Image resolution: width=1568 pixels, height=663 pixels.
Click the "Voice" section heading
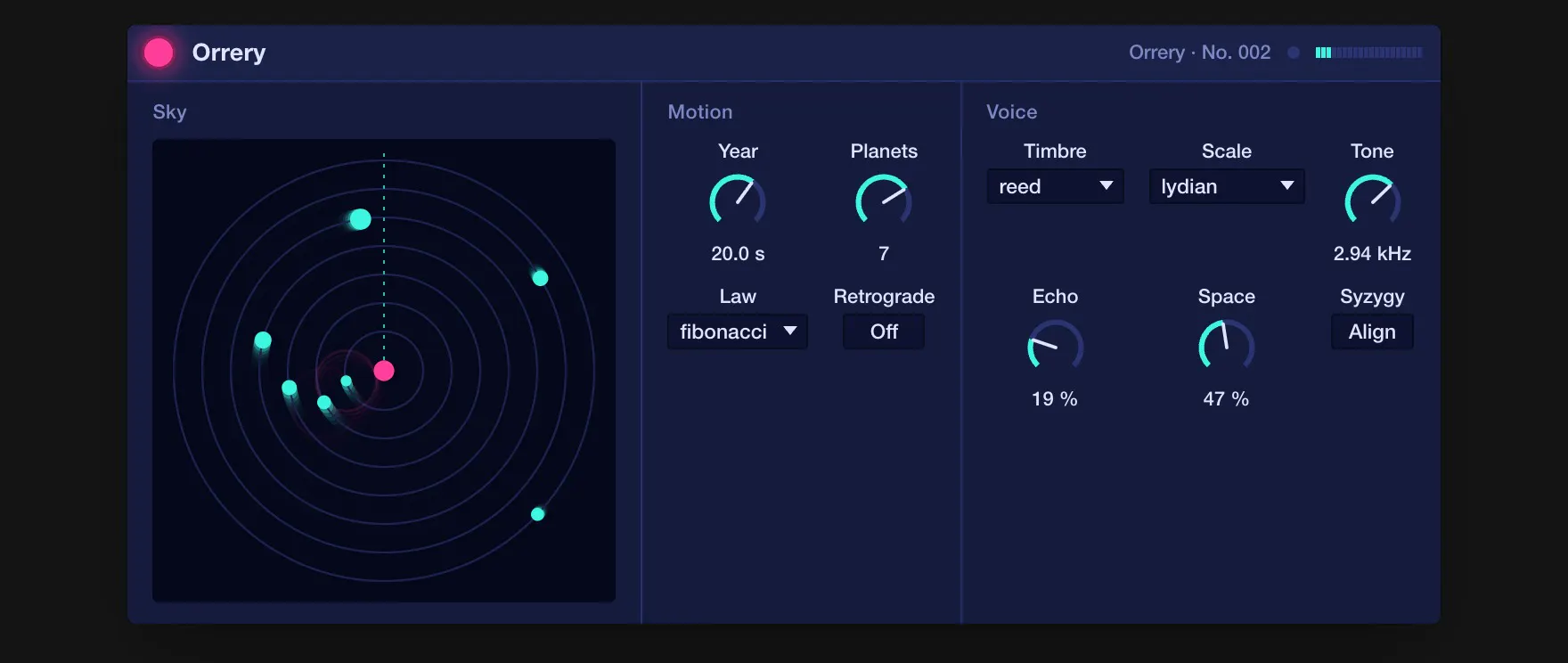pos(1012,112)
